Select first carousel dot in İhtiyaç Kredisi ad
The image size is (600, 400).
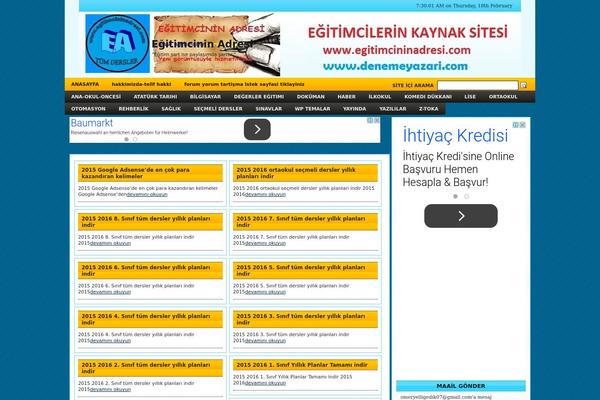[x=455, y=196]
